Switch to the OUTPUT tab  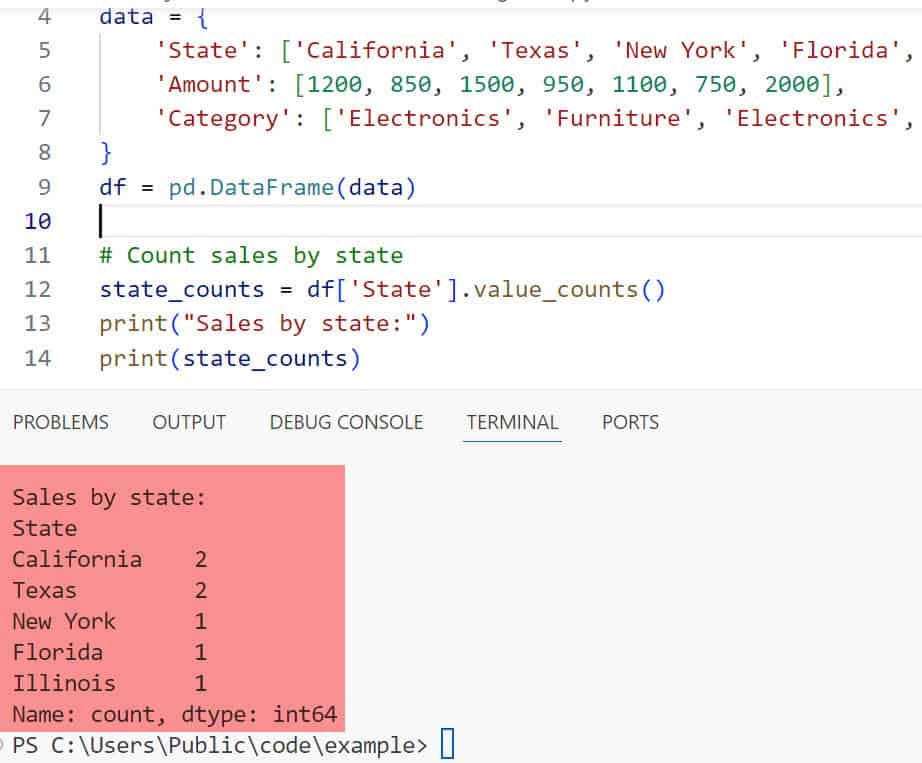(189, 422)
